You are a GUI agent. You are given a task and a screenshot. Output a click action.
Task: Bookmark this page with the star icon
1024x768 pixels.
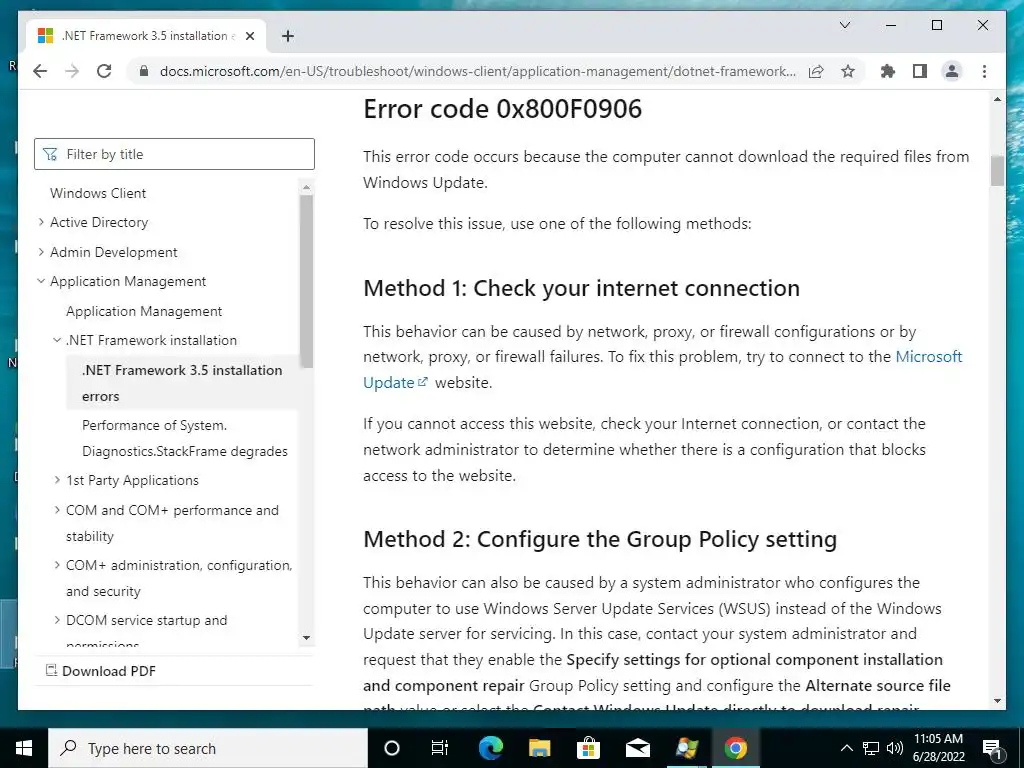point(848,71)
